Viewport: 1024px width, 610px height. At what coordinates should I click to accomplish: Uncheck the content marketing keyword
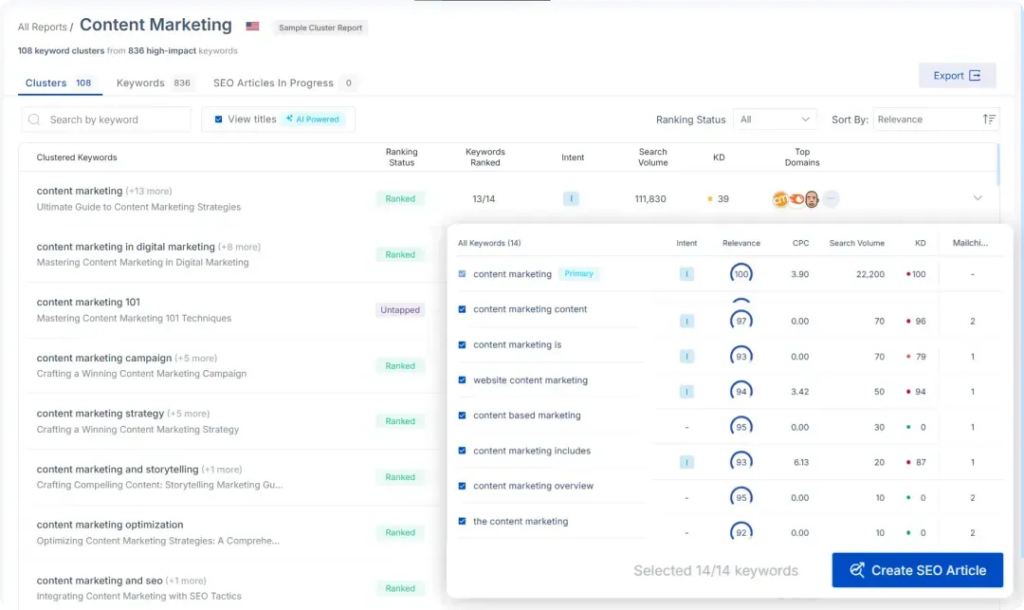pos(462,521)
